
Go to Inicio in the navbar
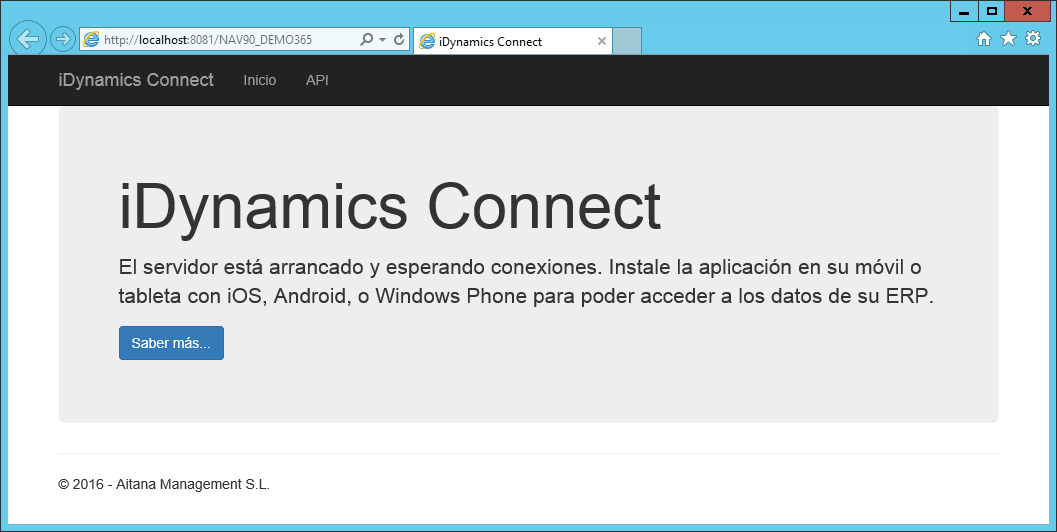coord(260,80)
